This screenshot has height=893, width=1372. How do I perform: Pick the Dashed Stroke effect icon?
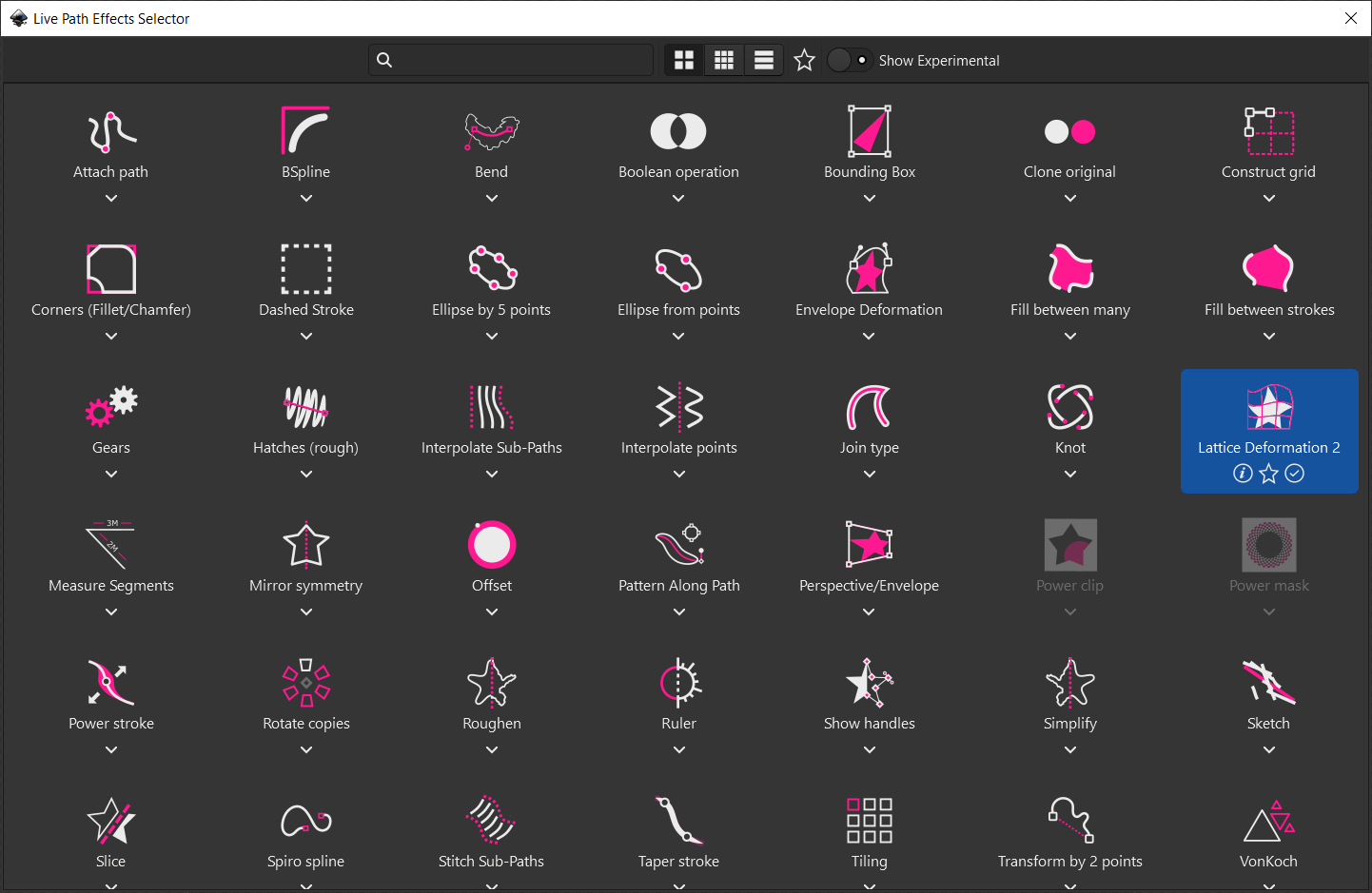(x=305, y=269)
